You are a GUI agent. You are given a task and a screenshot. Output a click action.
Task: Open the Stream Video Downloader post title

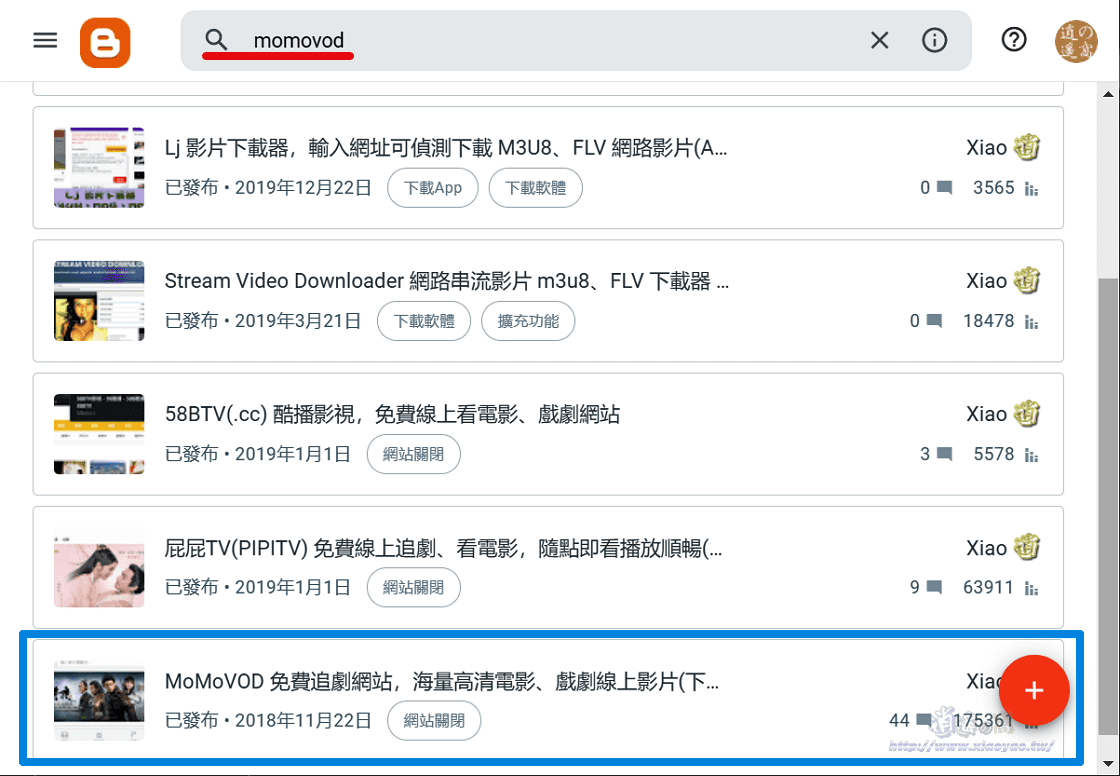(446, 282)
